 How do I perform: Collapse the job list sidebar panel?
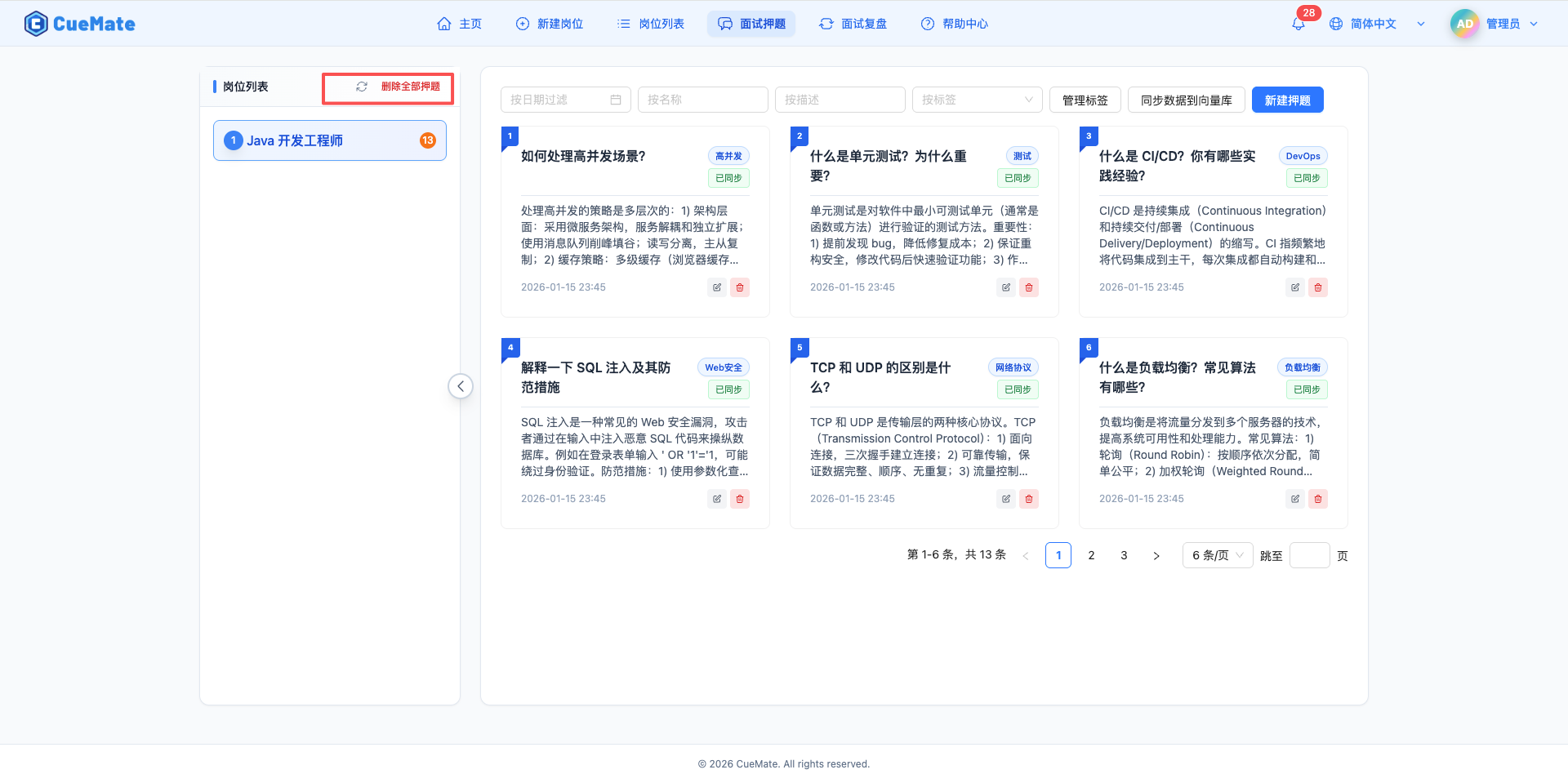pyautogui.click(x=461, y=386)
